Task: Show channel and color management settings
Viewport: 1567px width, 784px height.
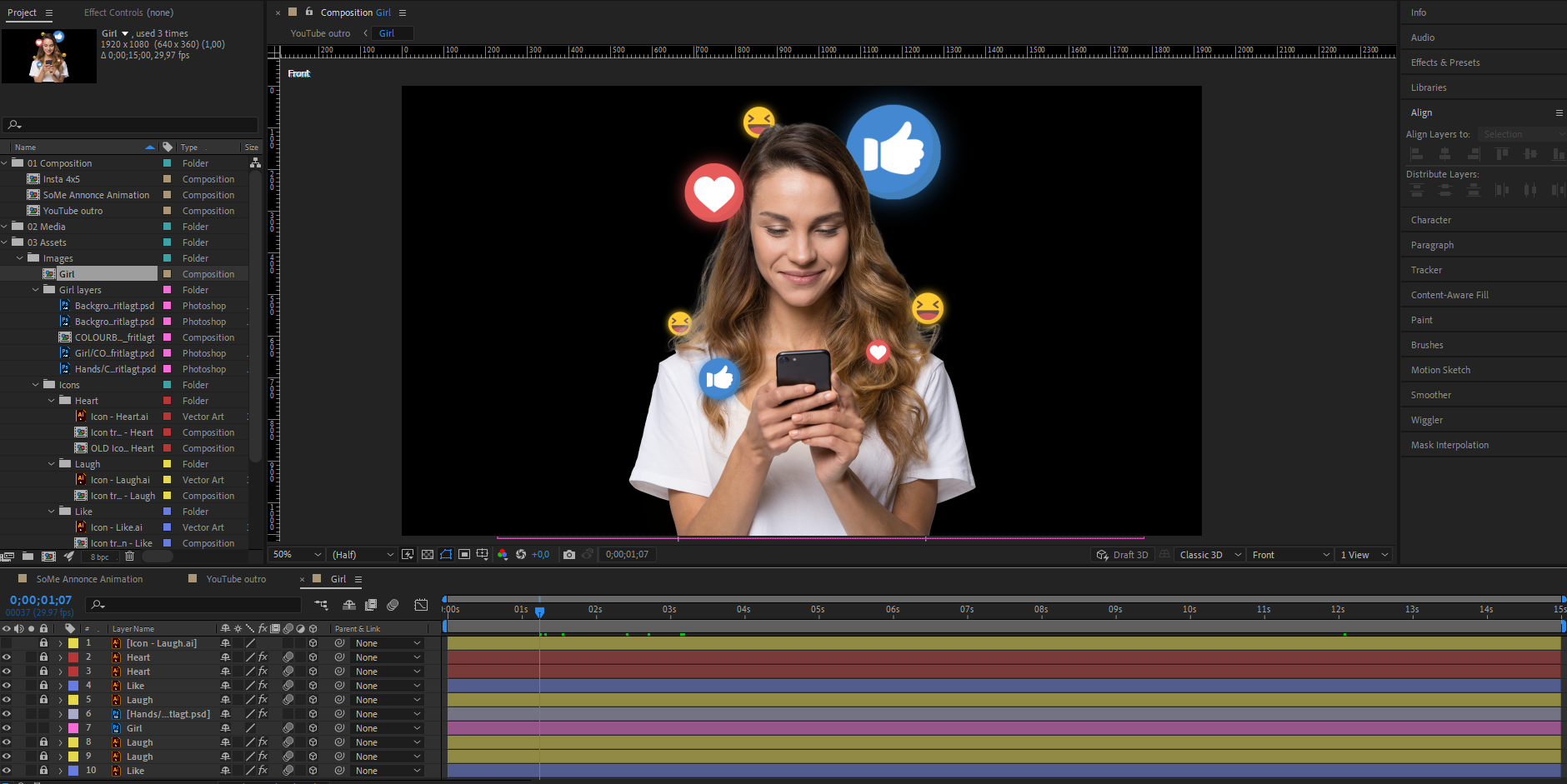Action: tap(502, 554)
